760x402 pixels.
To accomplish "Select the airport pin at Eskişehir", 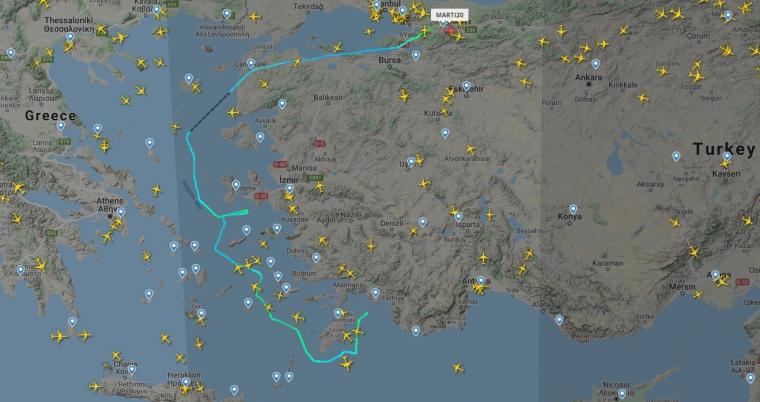I will click(466, 85).
